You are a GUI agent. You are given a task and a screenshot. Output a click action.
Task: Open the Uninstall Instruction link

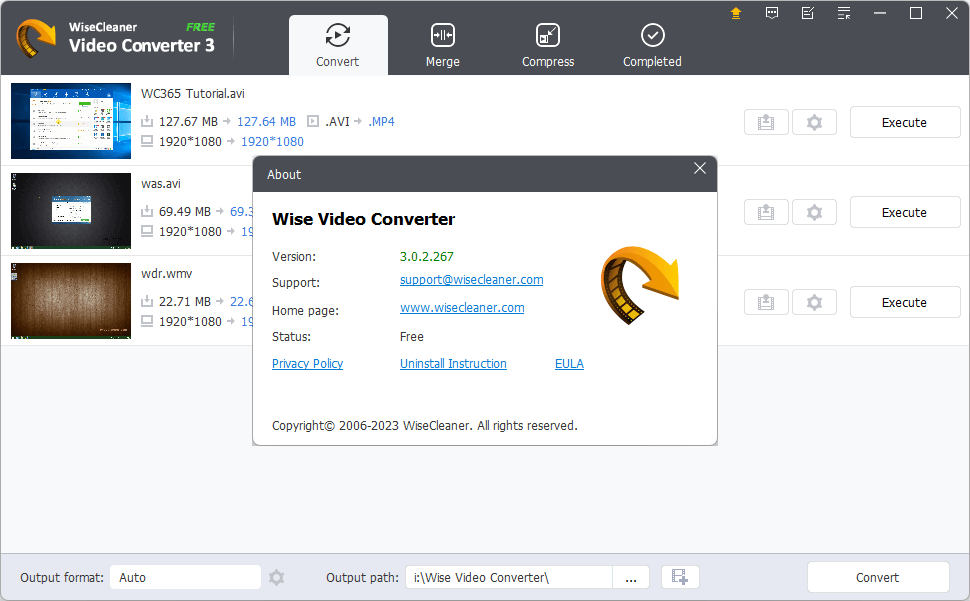click(453, 364)
